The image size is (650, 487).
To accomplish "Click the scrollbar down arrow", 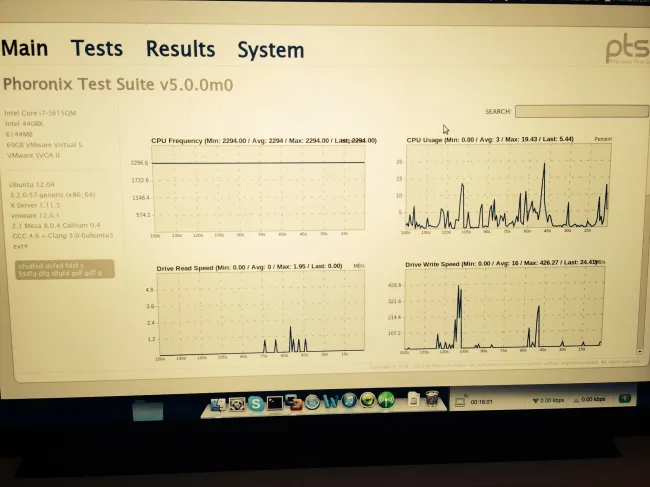I will pos(640,351).
